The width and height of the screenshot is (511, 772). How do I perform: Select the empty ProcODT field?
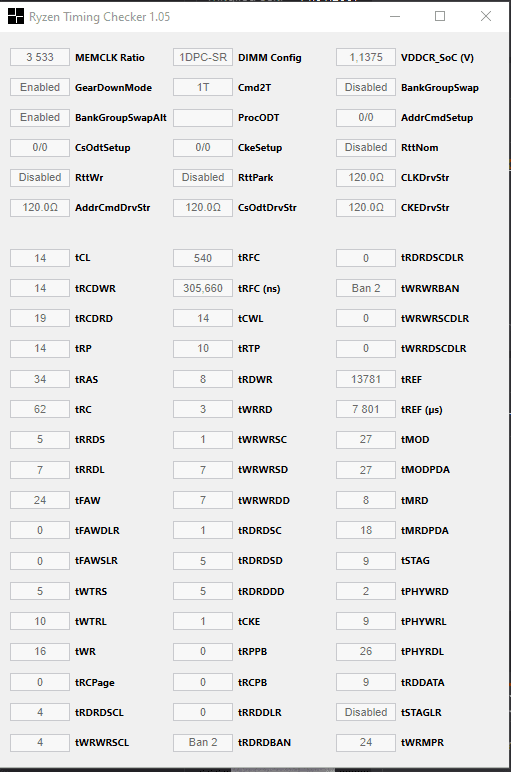point(203,117)
